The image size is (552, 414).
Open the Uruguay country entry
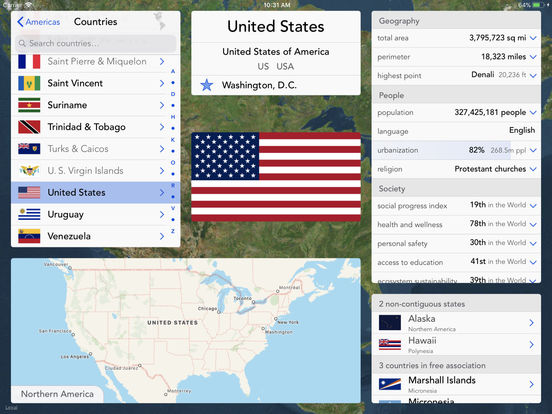pyautogui.click(x=95, y=214)
